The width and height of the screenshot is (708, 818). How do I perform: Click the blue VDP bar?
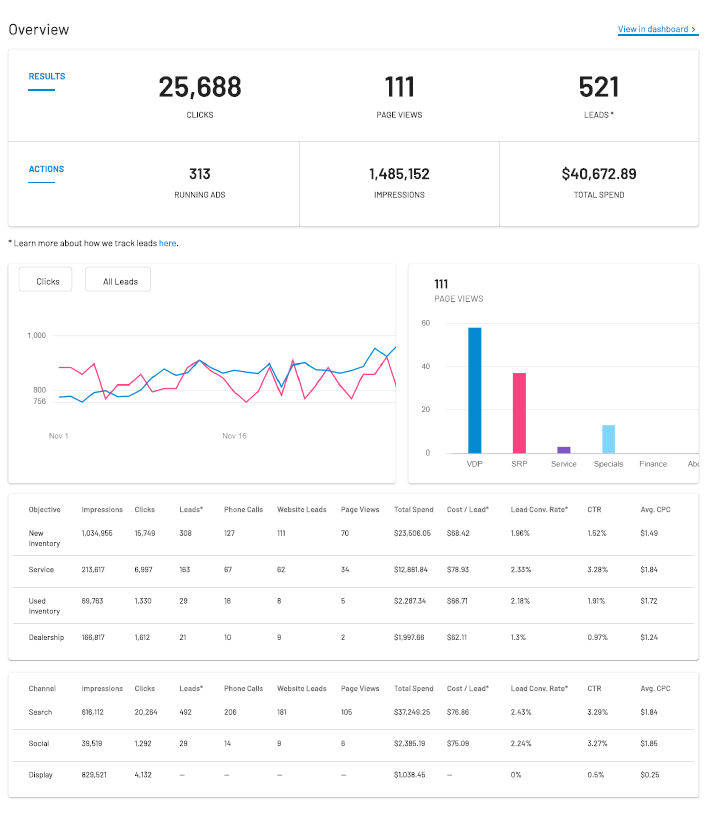474,390
